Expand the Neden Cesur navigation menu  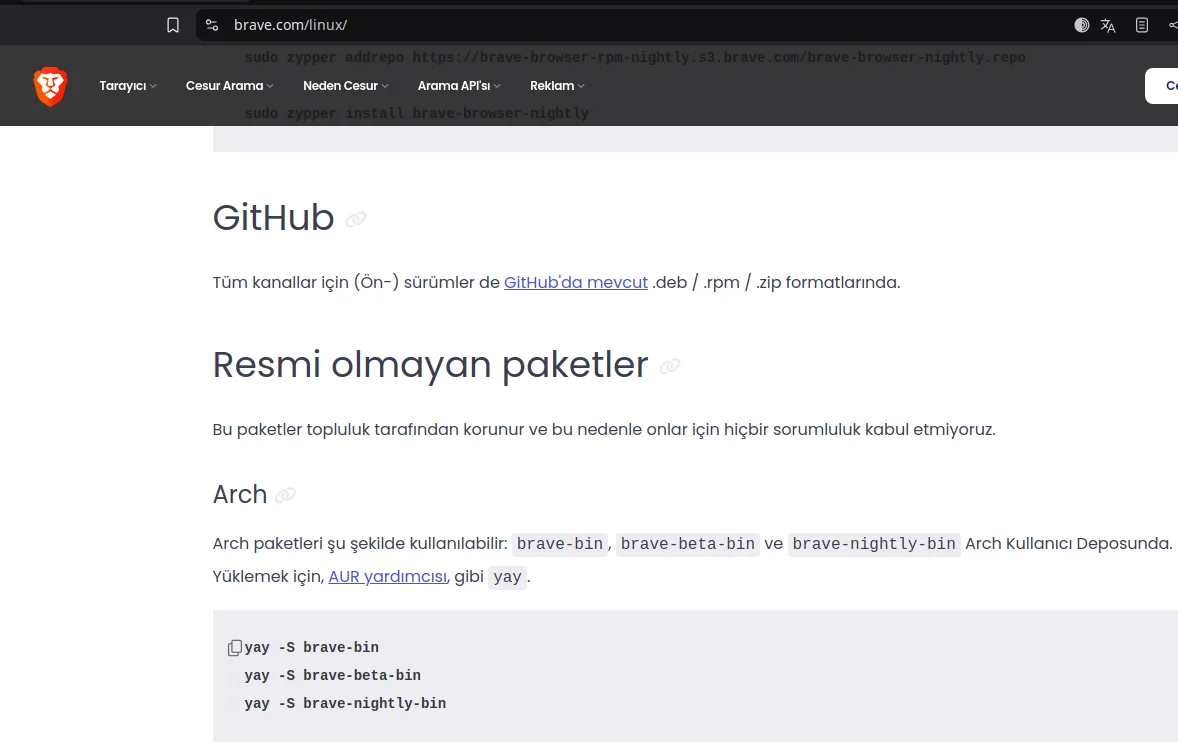pyautogui.click(x=346, y=86)
